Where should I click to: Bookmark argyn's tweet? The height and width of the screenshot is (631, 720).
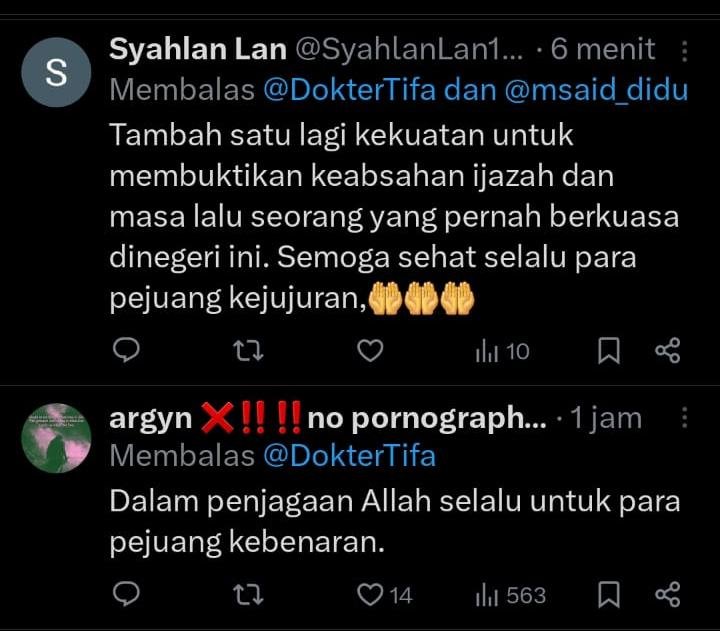click(x=609, y=595)
